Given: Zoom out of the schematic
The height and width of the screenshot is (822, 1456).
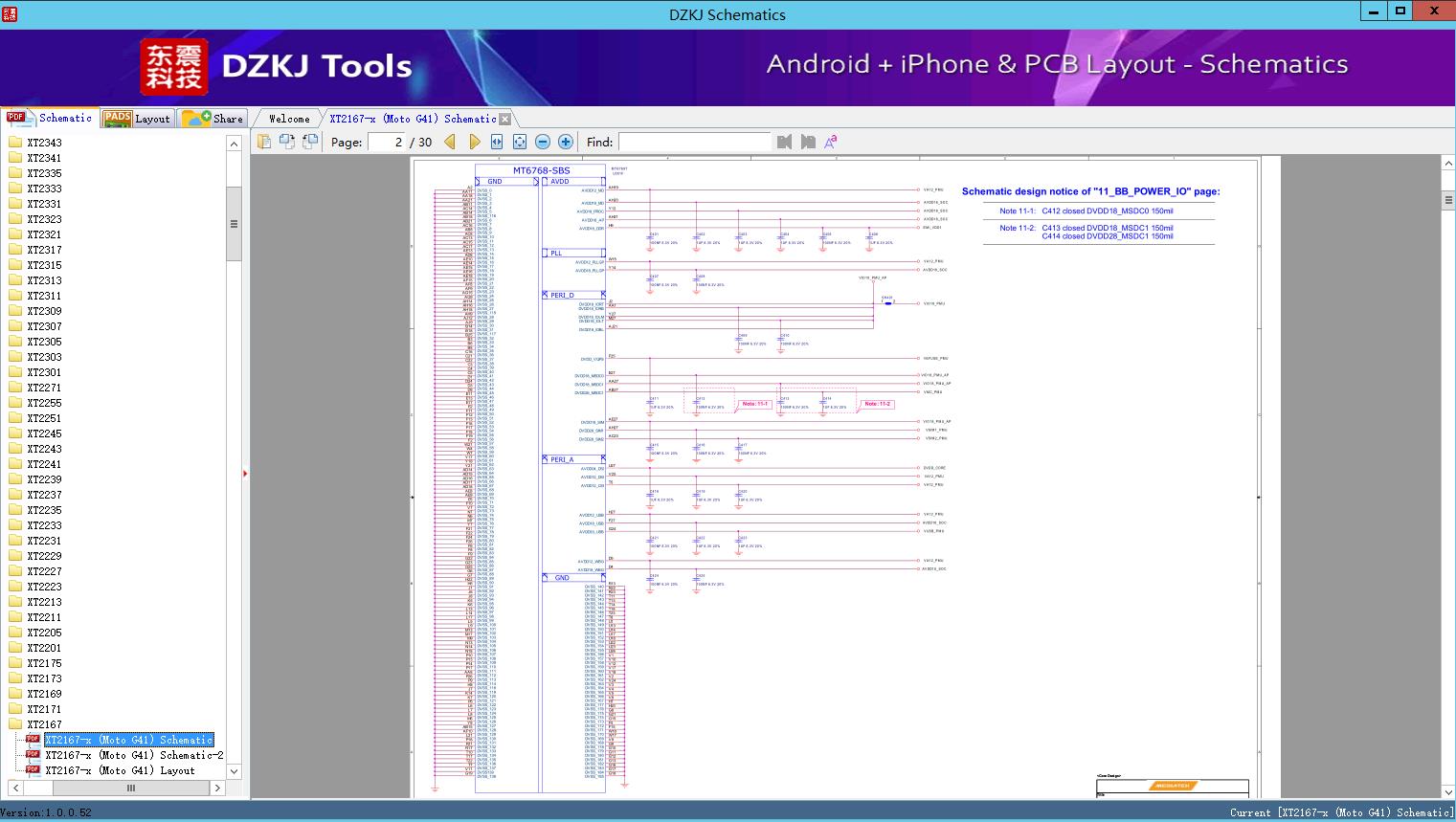Looking at the screenshot, I should click(543, 142).
